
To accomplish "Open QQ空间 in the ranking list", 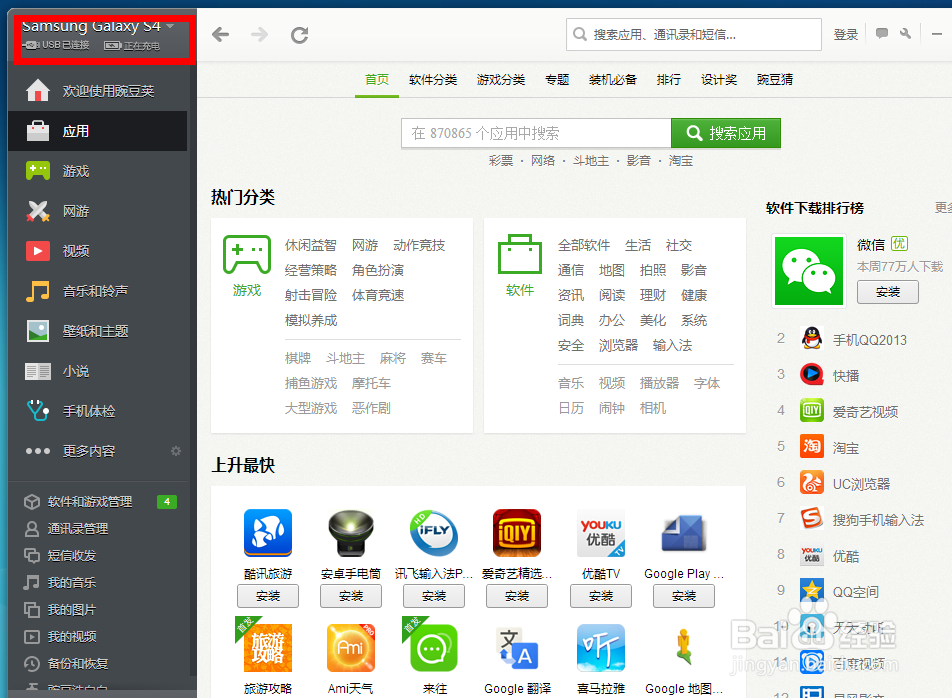I will coord(855,592).
